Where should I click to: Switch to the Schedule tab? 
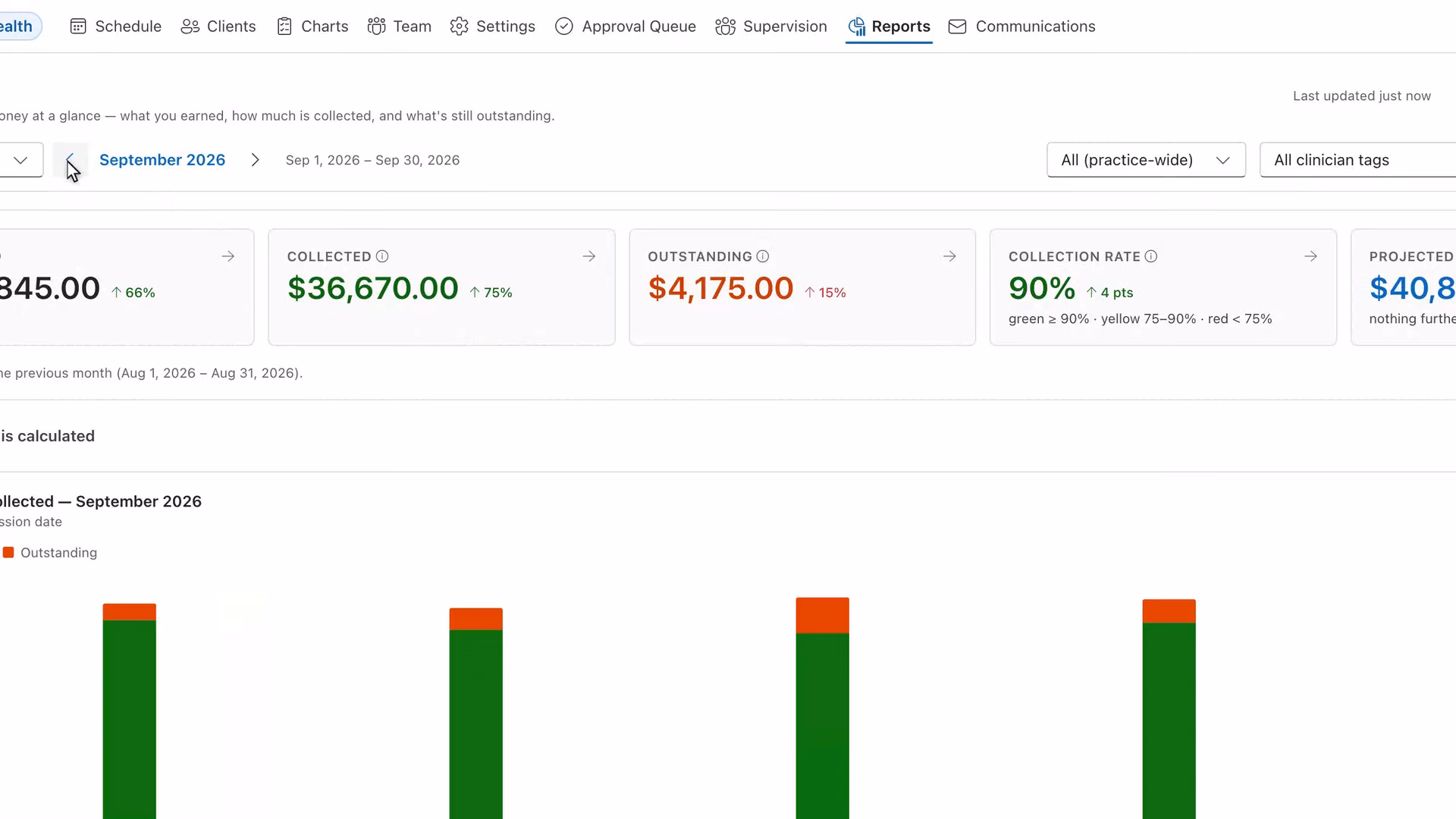click(115, 27)
